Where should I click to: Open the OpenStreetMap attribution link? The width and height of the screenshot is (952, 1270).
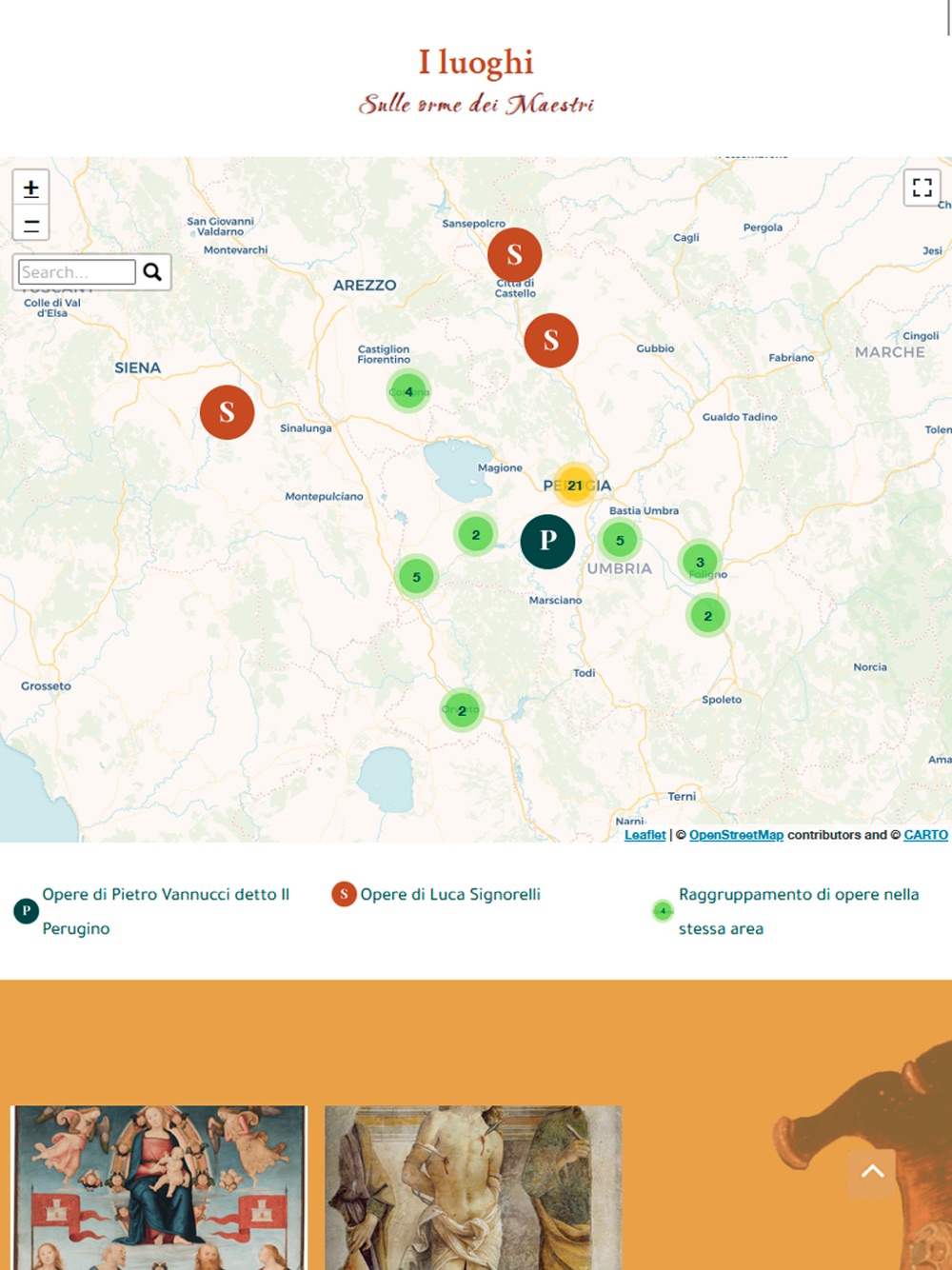click(x=736, y=835)
